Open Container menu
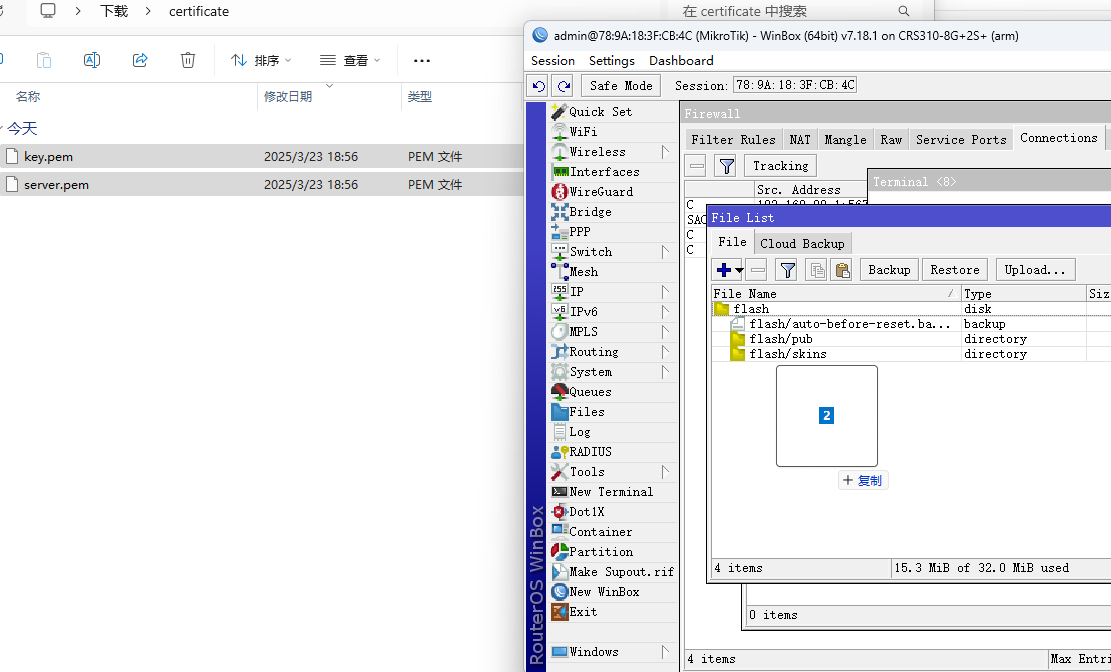 (x=614, y=532)
